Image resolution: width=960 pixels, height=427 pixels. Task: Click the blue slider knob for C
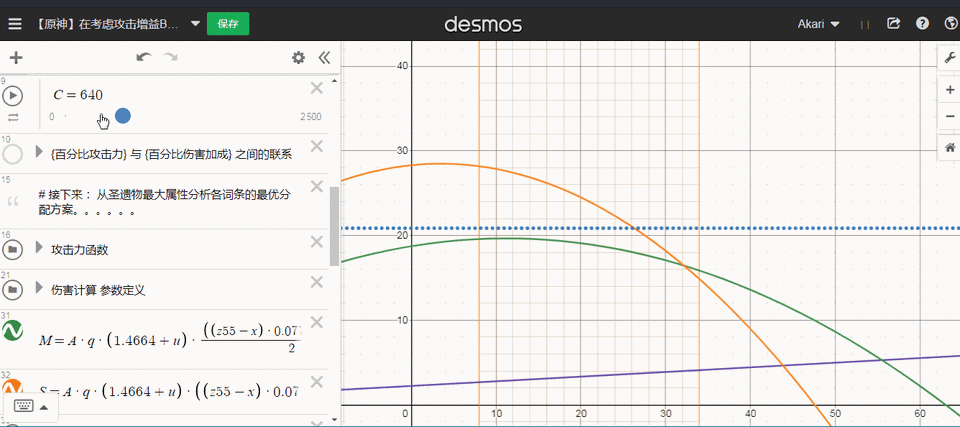pos(123,116)
